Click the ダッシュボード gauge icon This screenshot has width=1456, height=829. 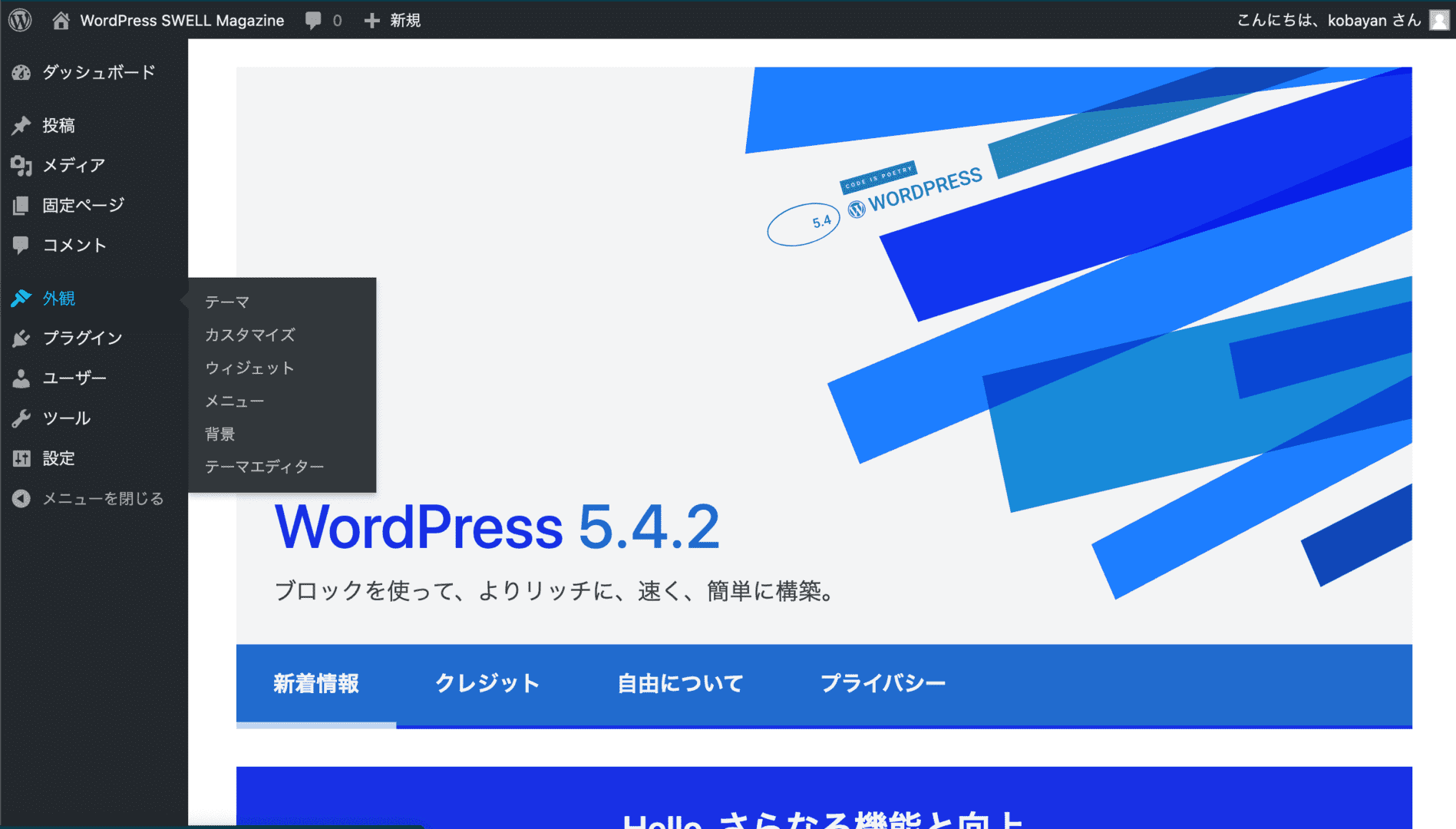point(21,72)
